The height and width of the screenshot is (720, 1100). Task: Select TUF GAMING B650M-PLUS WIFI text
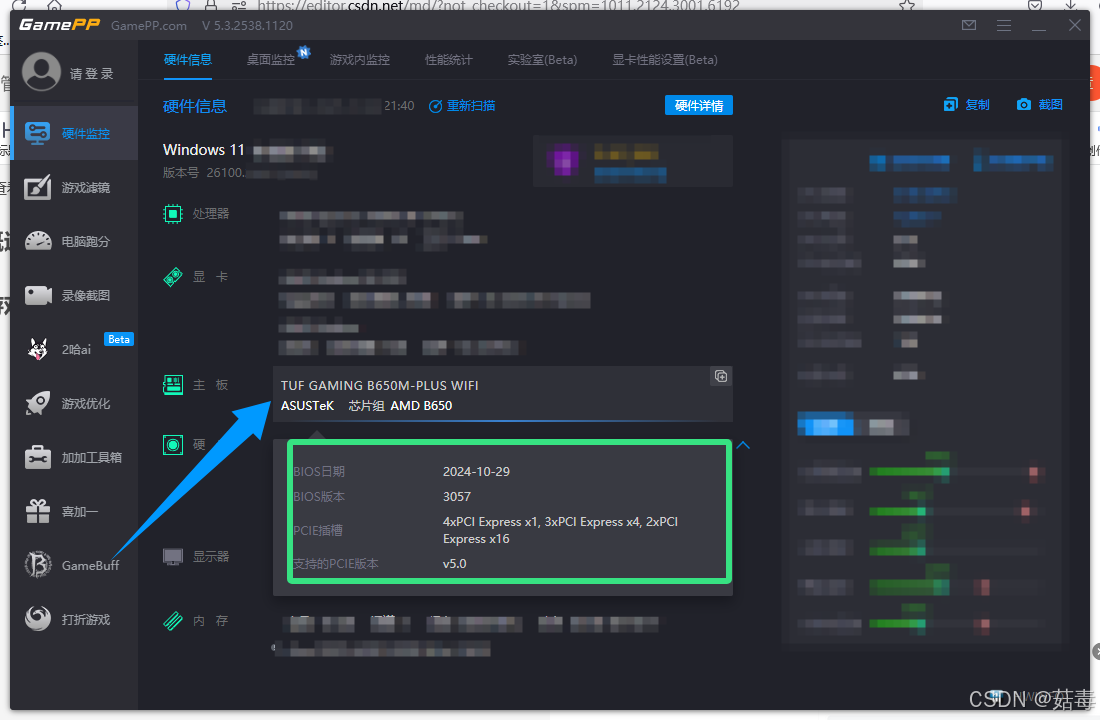click(x=380, y=385)
